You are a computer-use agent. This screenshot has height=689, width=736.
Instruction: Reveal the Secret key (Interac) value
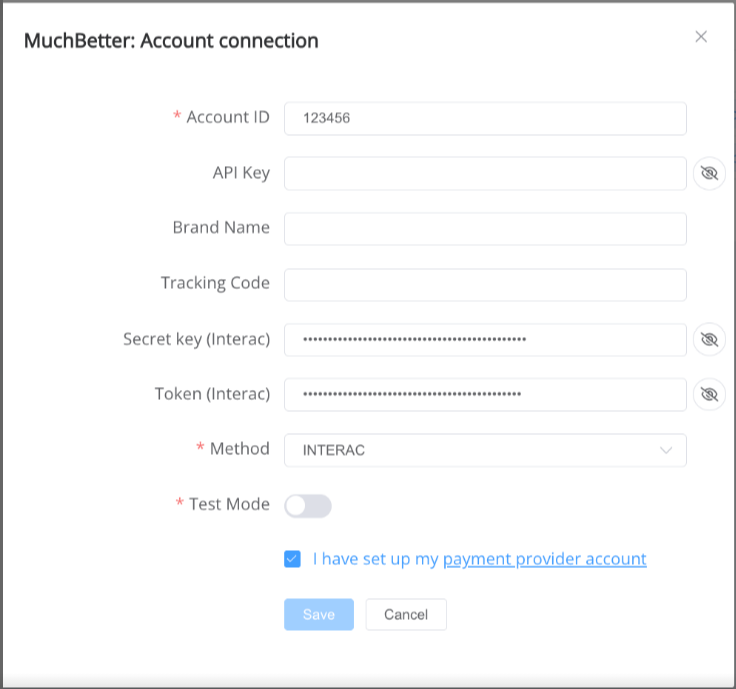coord(709,340)
